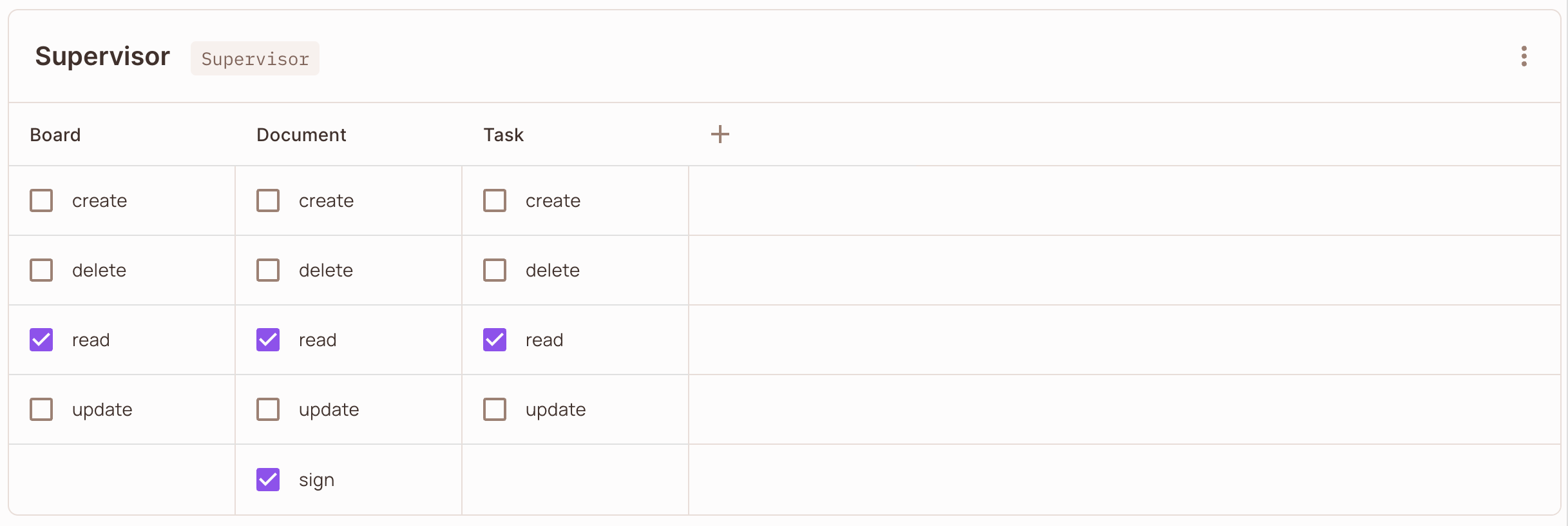Check Task create permission
This screenshot has height=526, width=1568.
click(x=495, y=200)
